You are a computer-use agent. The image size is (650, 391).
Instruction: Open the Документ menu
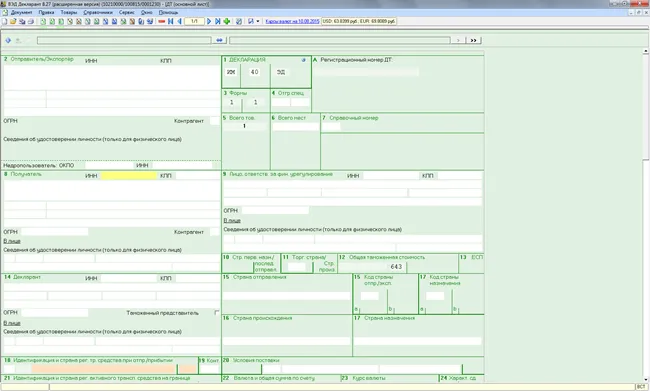click(x=21, y=12)
